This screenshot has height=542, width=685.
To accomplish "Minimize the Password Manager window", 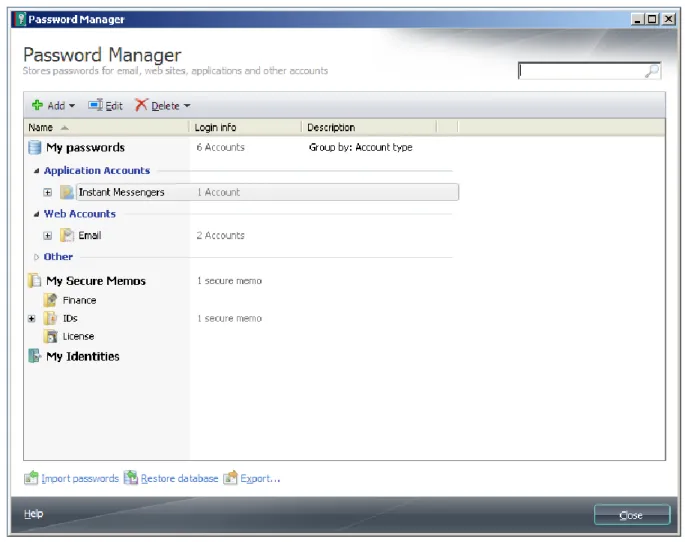I will [x=637, y=19].
